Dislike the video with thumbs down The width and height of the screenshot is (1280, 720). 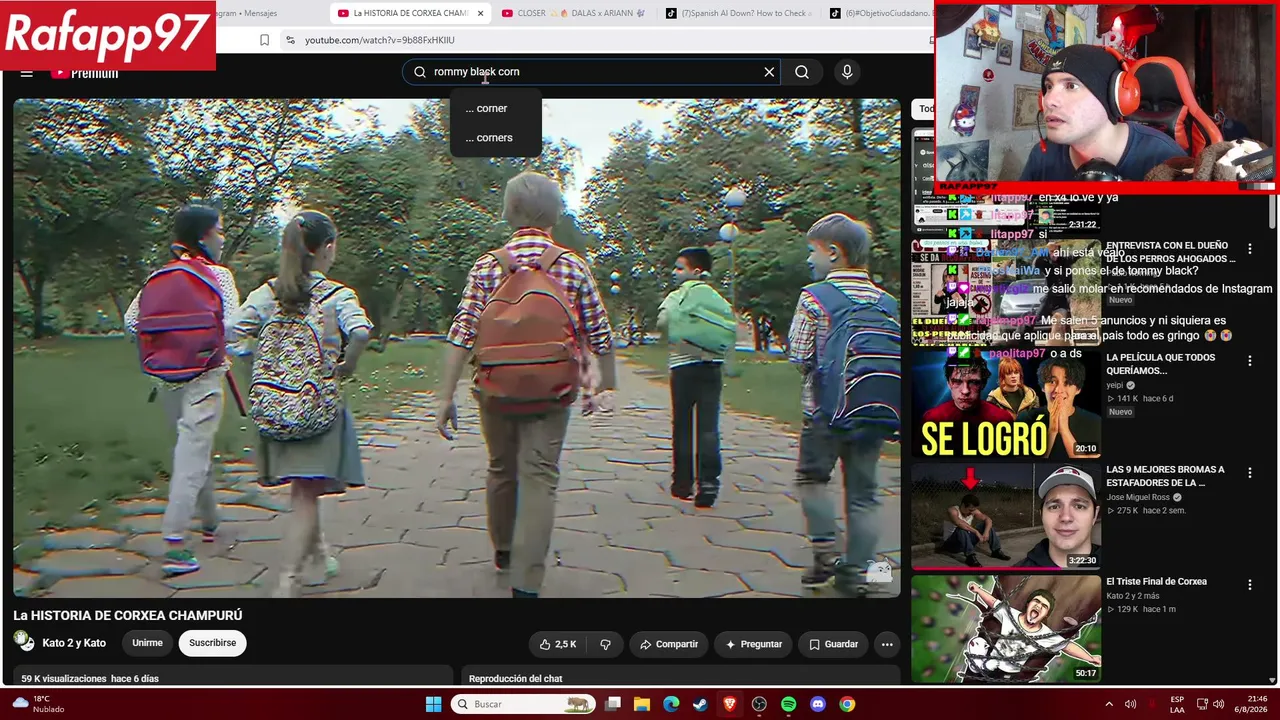(x=605, y=644)
